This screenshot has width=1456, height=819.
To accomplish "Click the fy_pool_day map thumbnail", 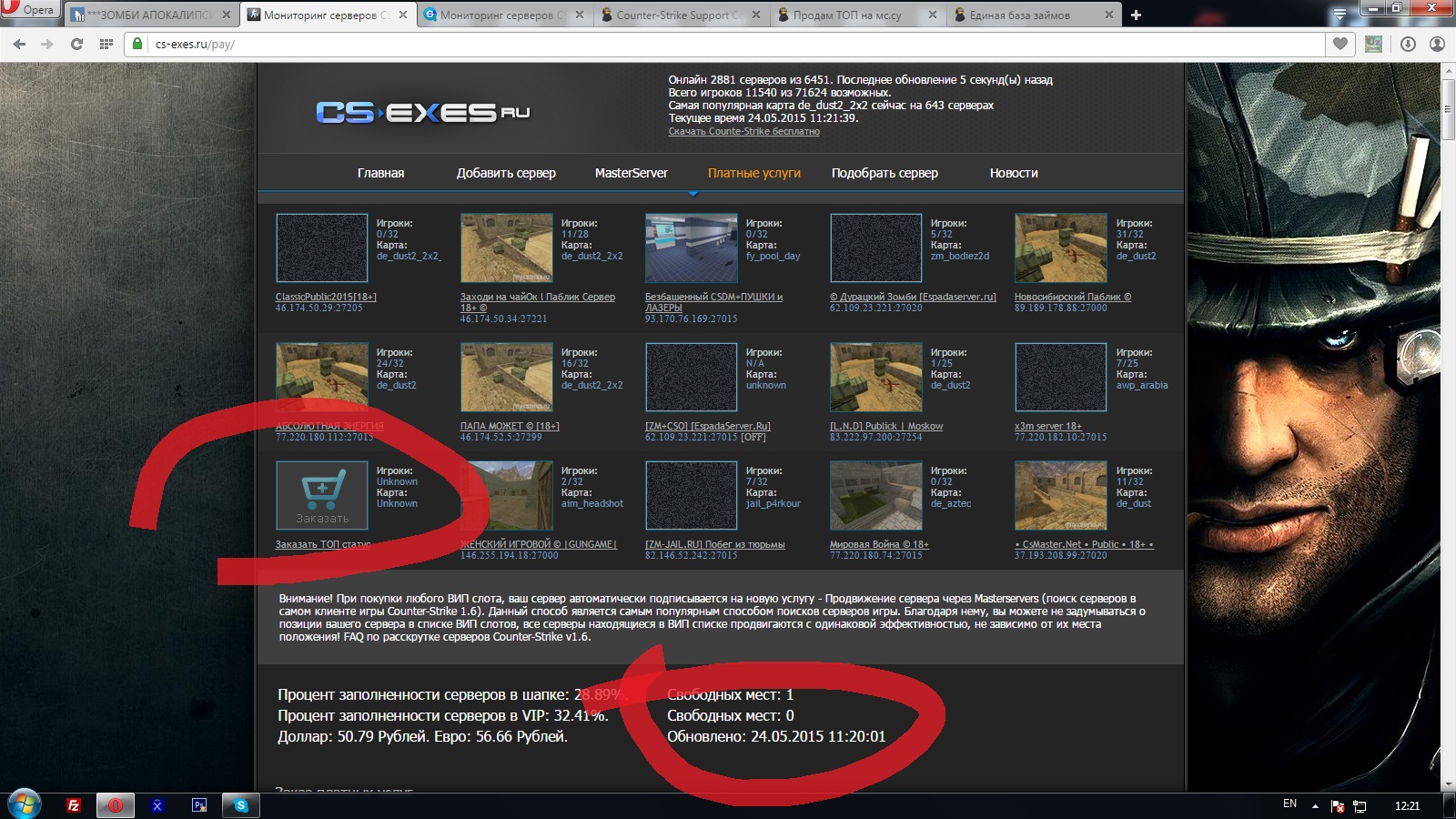I will 692,248.
